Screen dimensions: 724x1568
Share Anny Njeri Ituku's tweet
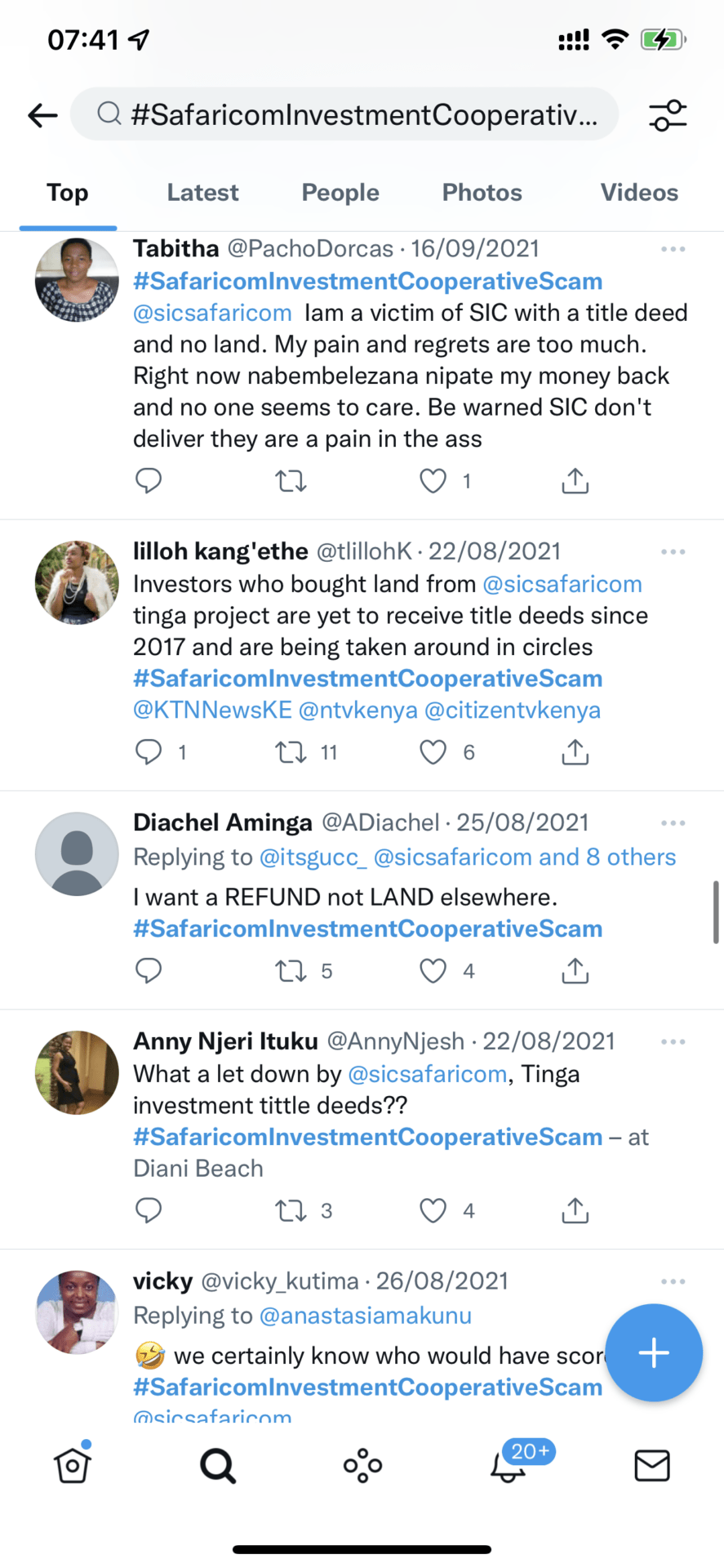575,1210
